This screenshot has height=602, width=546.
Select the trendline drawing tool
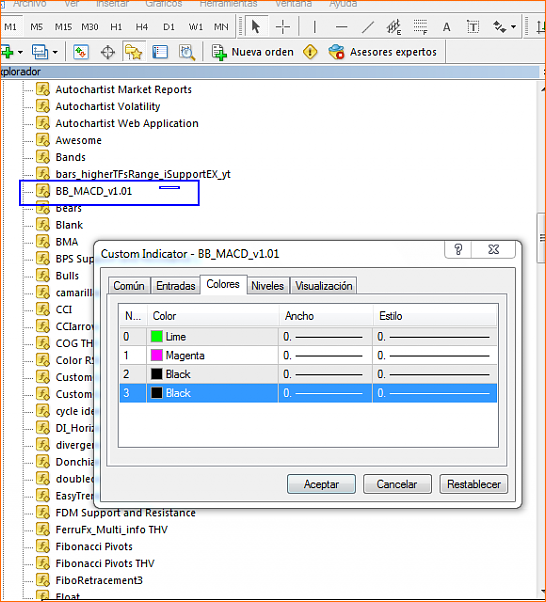click(x=367, y=27)
